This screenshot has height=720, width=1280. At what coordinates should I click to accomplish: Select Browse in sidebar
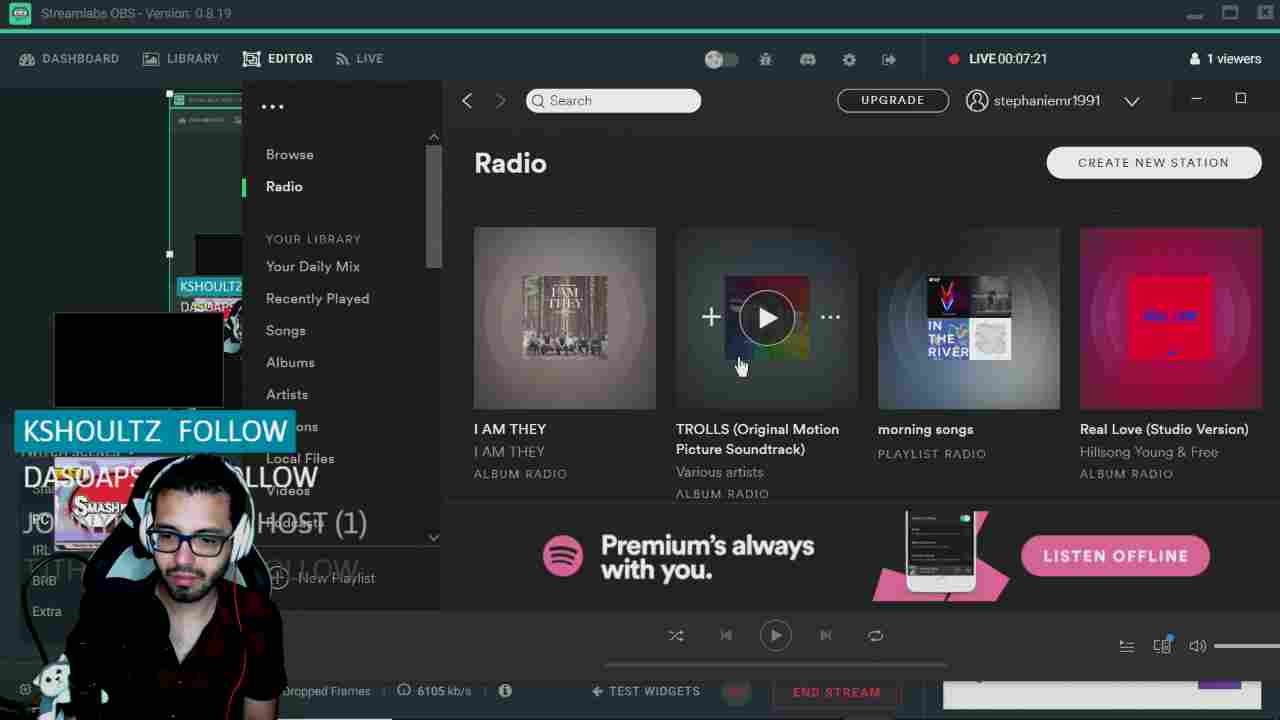click(x=290, y=154)
